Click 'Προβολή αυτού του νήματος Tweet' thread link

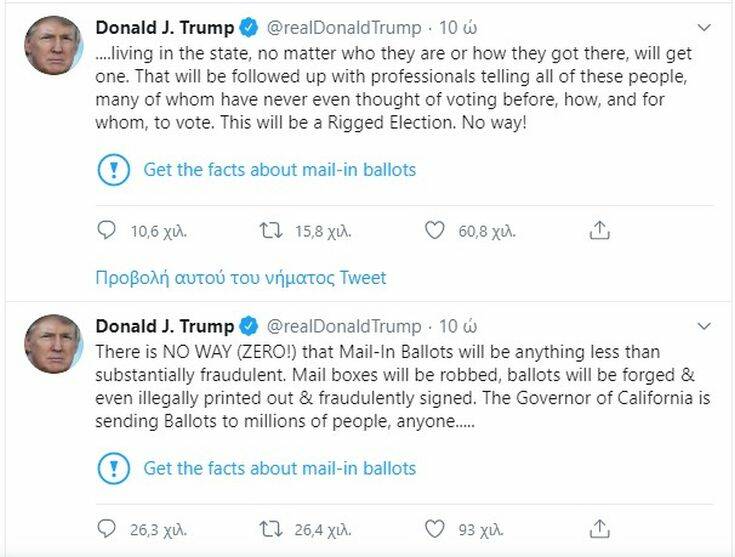pos(240,277)
